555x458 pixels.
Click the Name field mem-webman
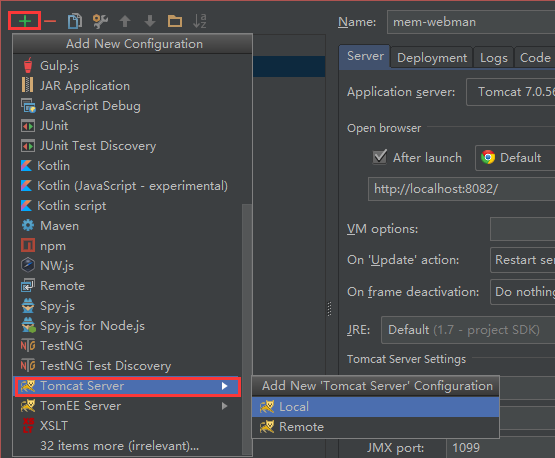pyautogui.click(x=471, y=22)
